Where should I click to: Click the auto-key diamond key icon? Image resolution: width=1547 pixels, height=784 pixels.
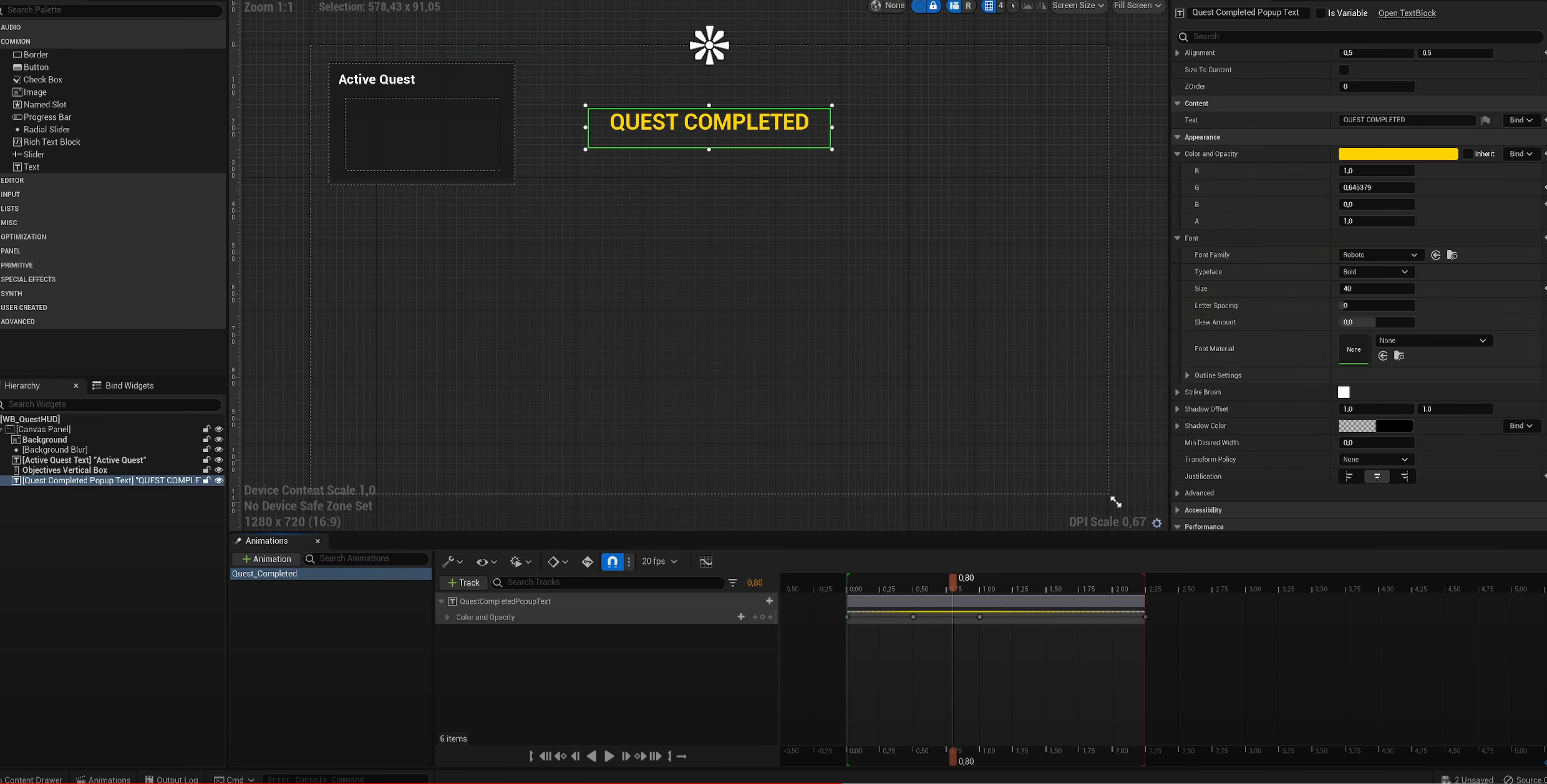587,561
